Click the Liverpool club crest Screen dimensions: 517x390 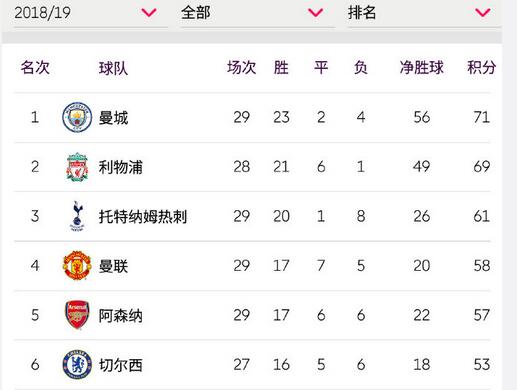point(77,167)
